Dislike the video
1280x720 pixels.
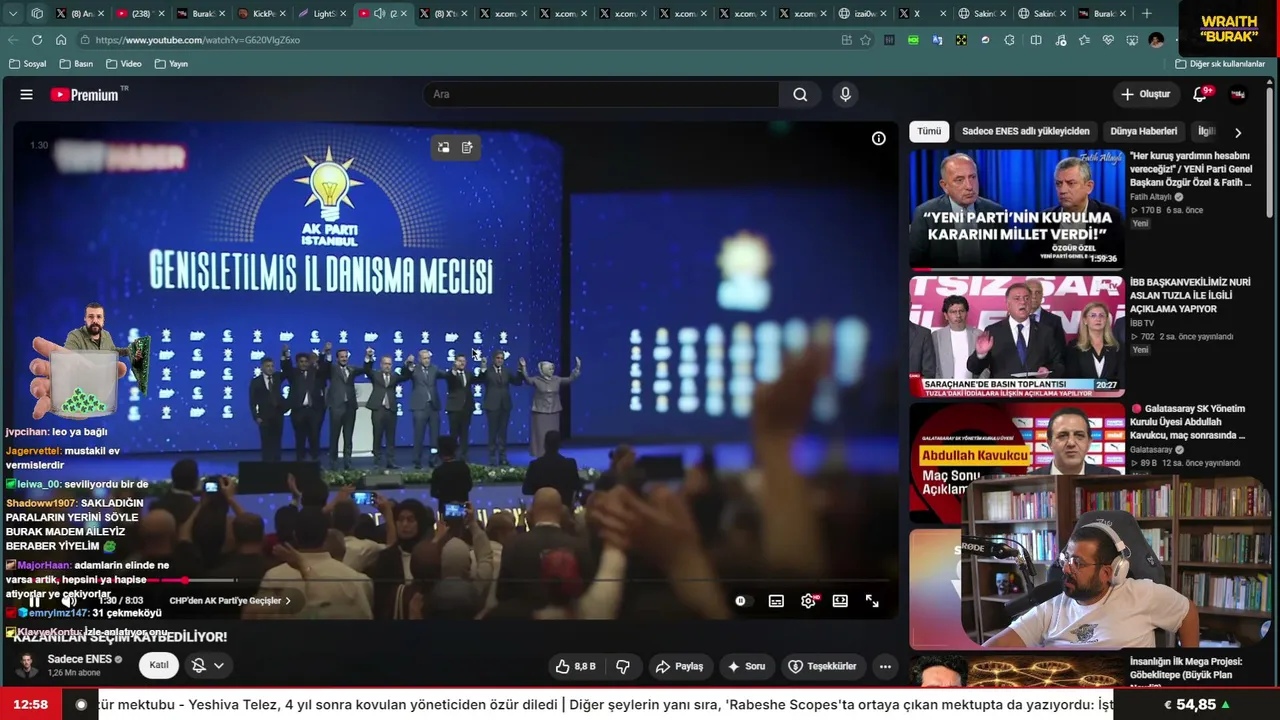pos(623,666)
